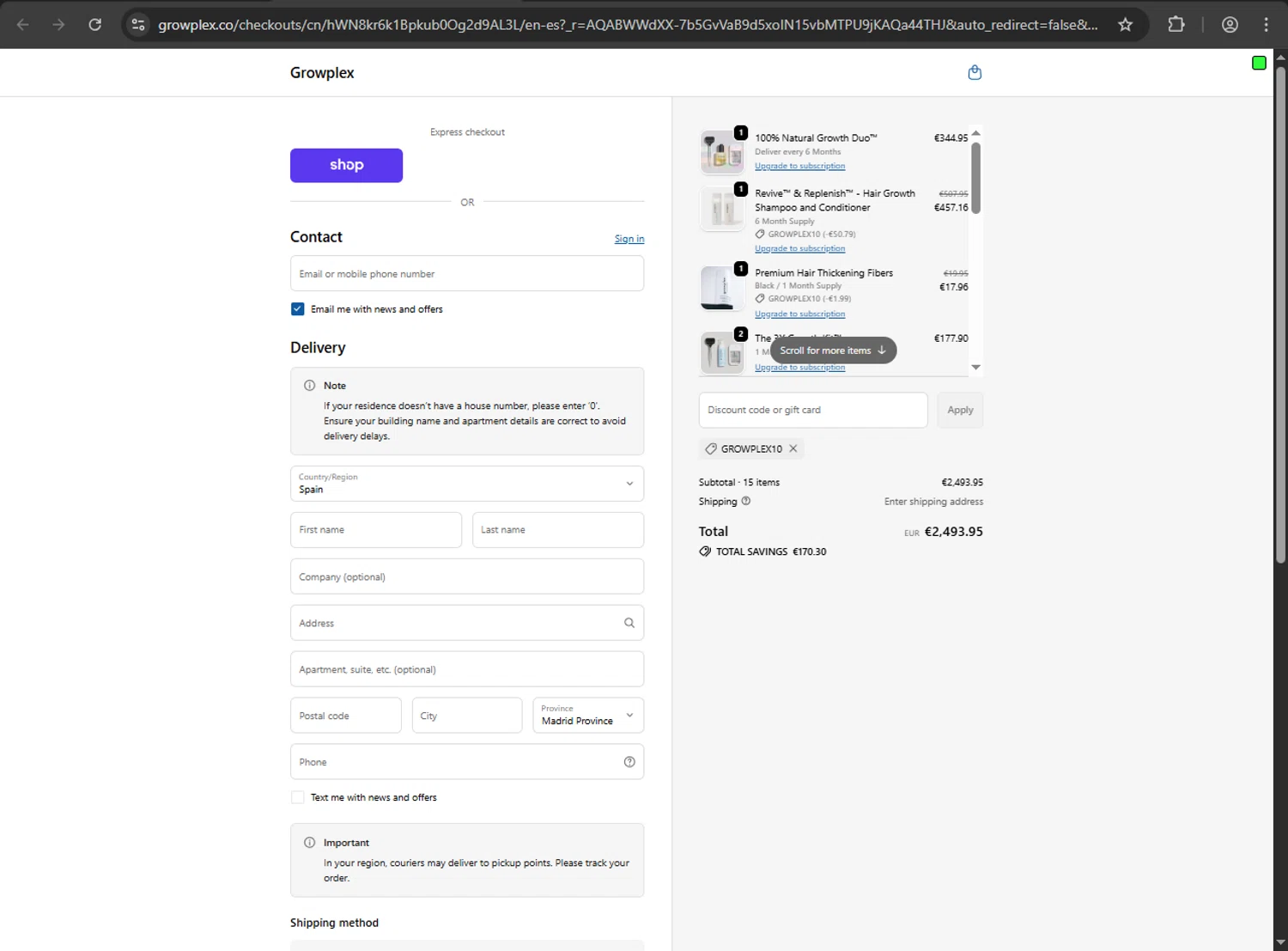The height and width of the screenshot is (951, 1288).
Task: Open the Country/Region dropdown
Action: [x=467, y=484]
